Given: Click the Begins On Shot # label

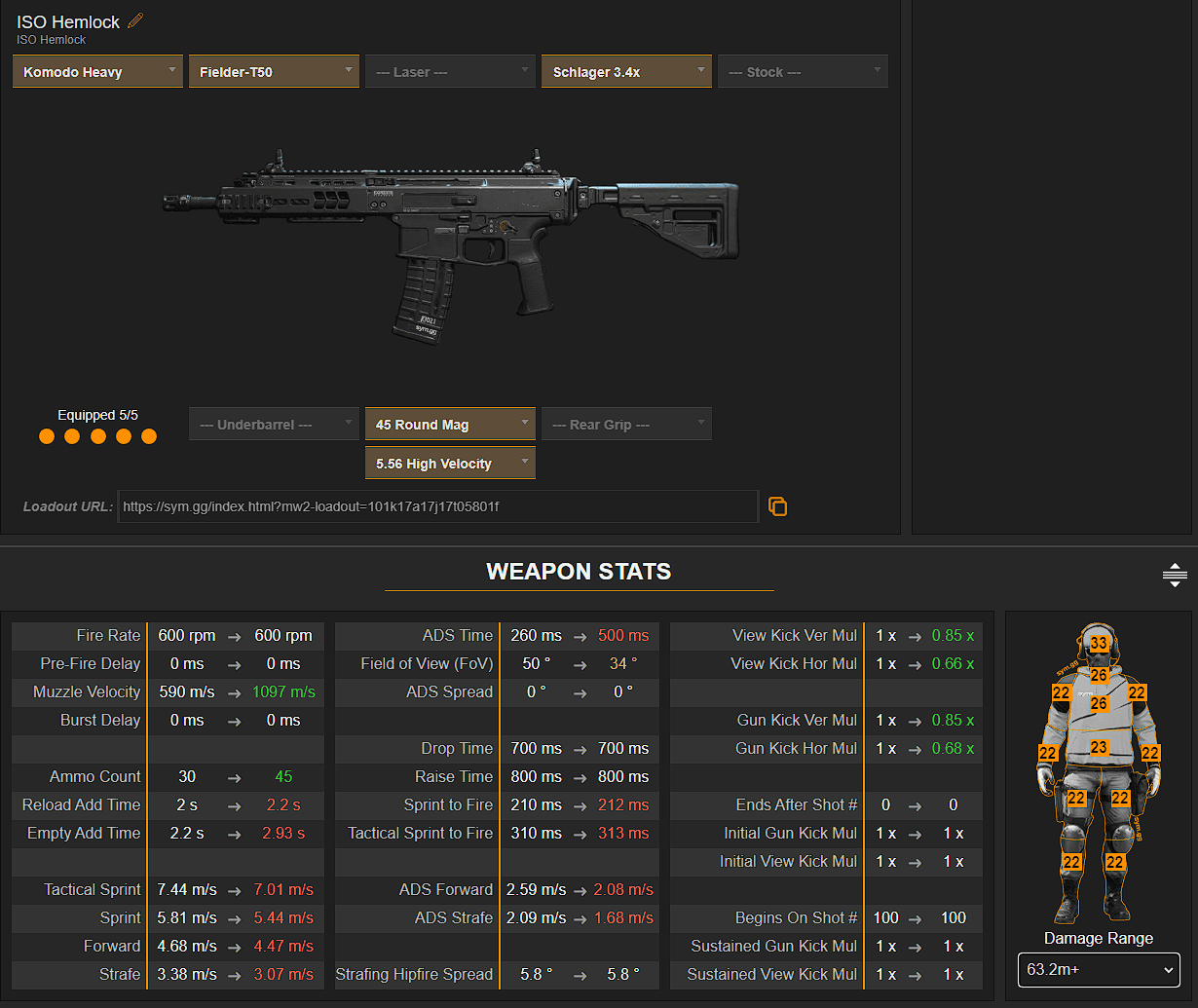Looking at the screenshot, I should 796,917.
